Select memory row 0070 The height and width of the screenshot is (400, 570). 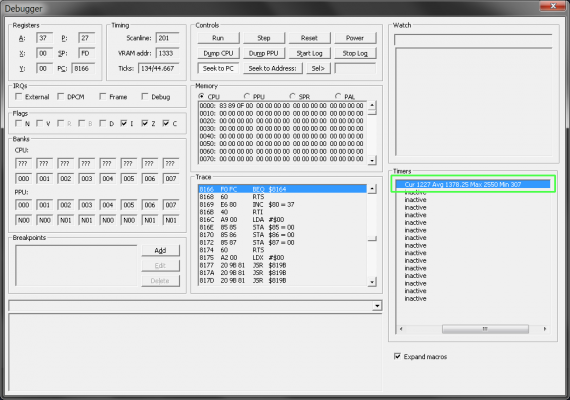pyautogui.click(x=282, y=159)
